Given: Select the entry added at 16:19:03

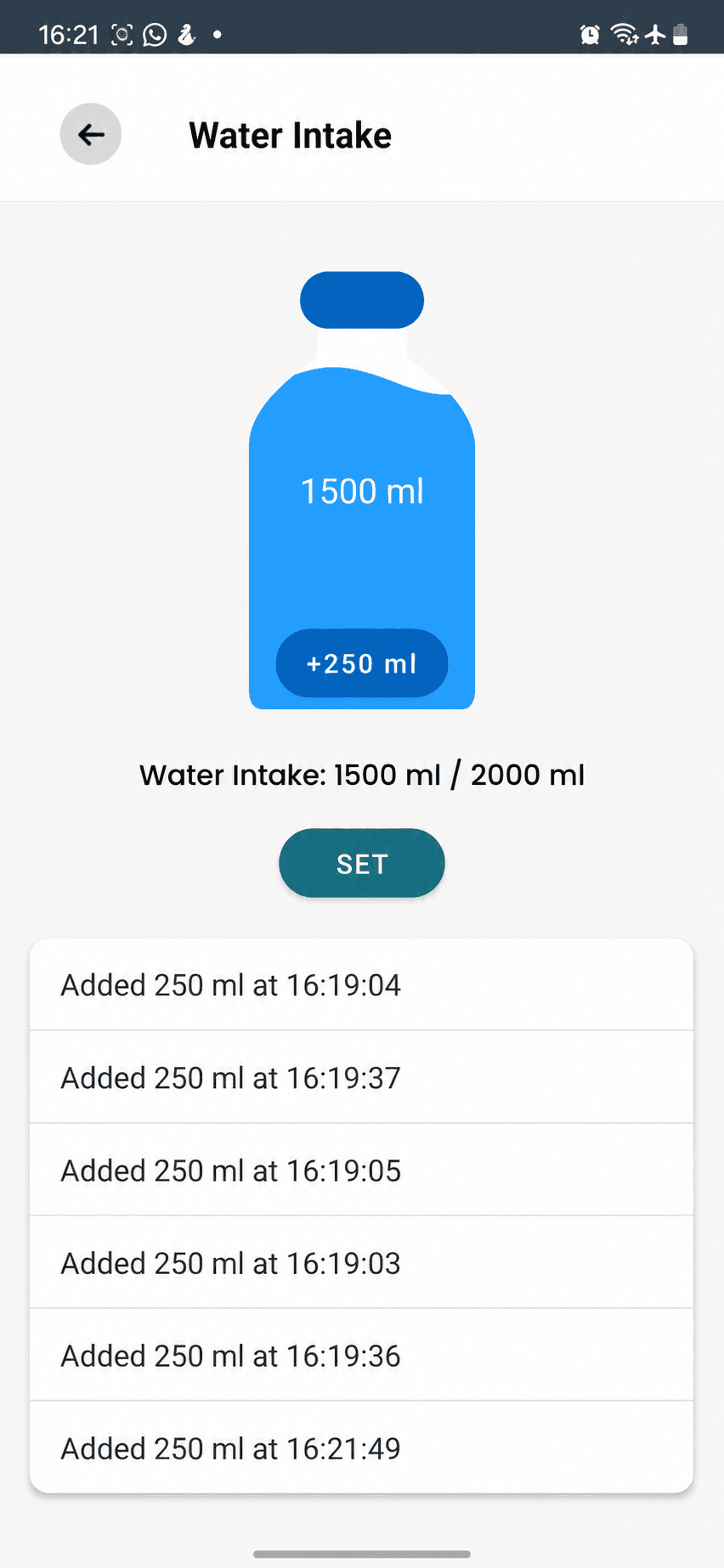Looking at the screenshot, I should pos(362,1263).
